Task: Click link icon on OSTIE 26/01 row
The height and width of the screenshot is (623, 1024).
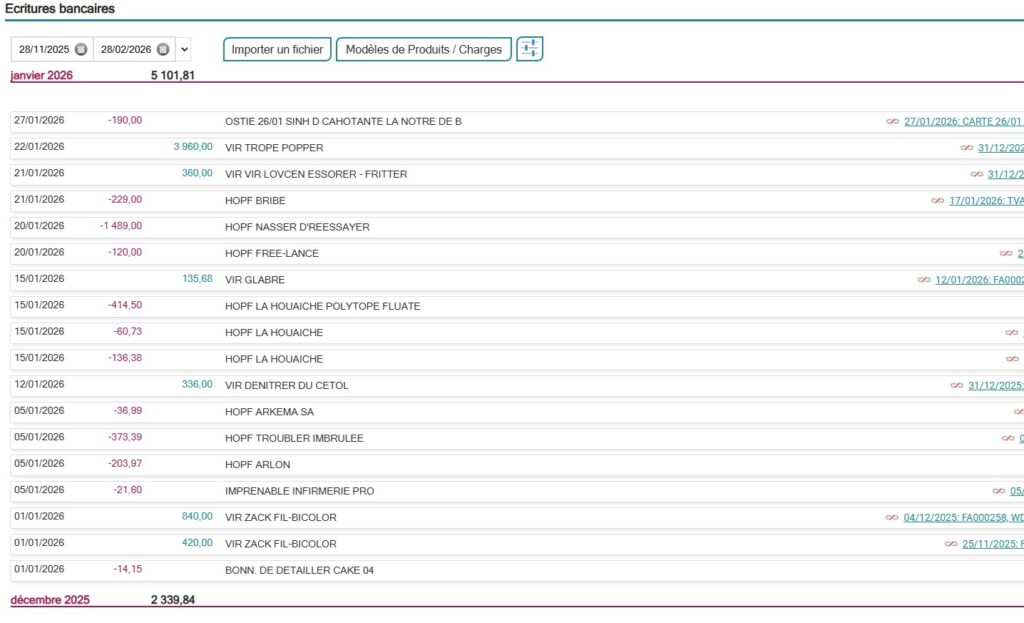Action: (x=892, y=122)
